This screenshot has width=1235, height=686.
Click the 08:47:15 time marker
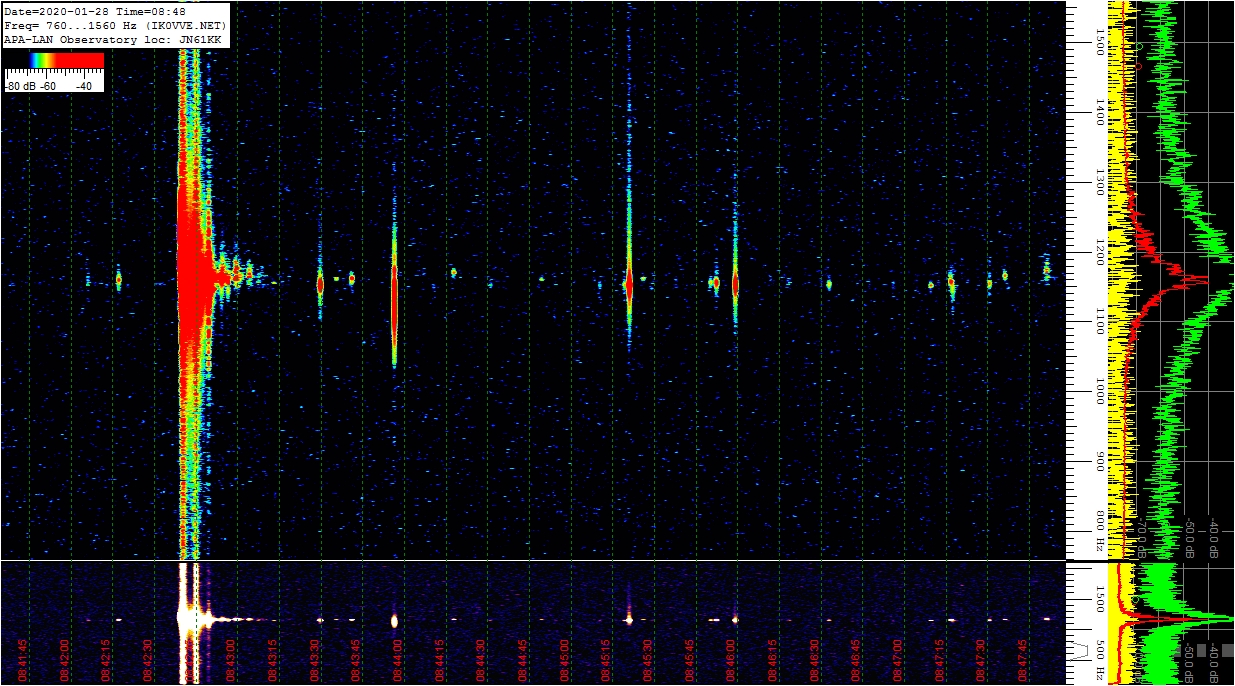click(x=939, y=660)
